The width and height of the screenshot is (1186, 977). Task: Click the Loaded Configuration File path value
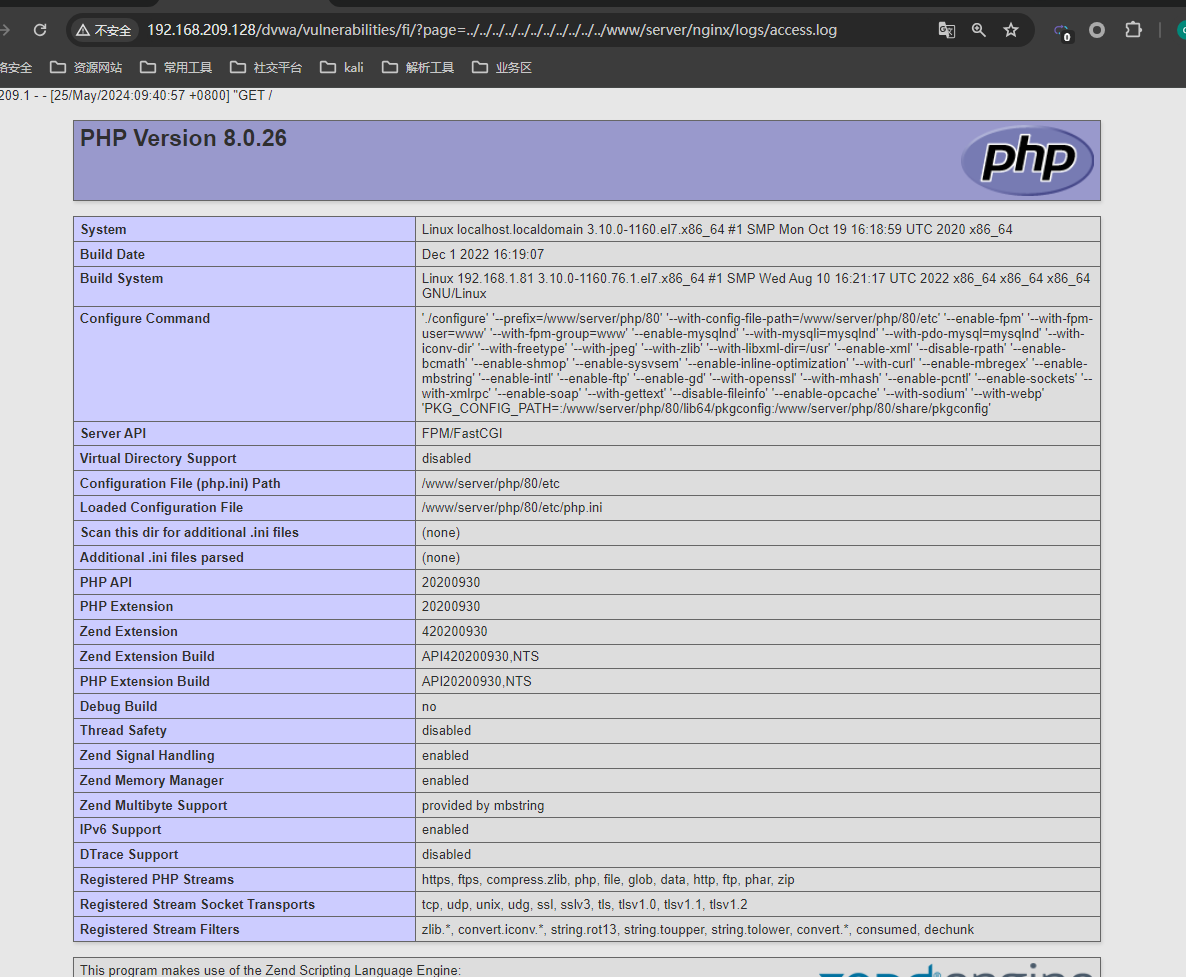512,508
